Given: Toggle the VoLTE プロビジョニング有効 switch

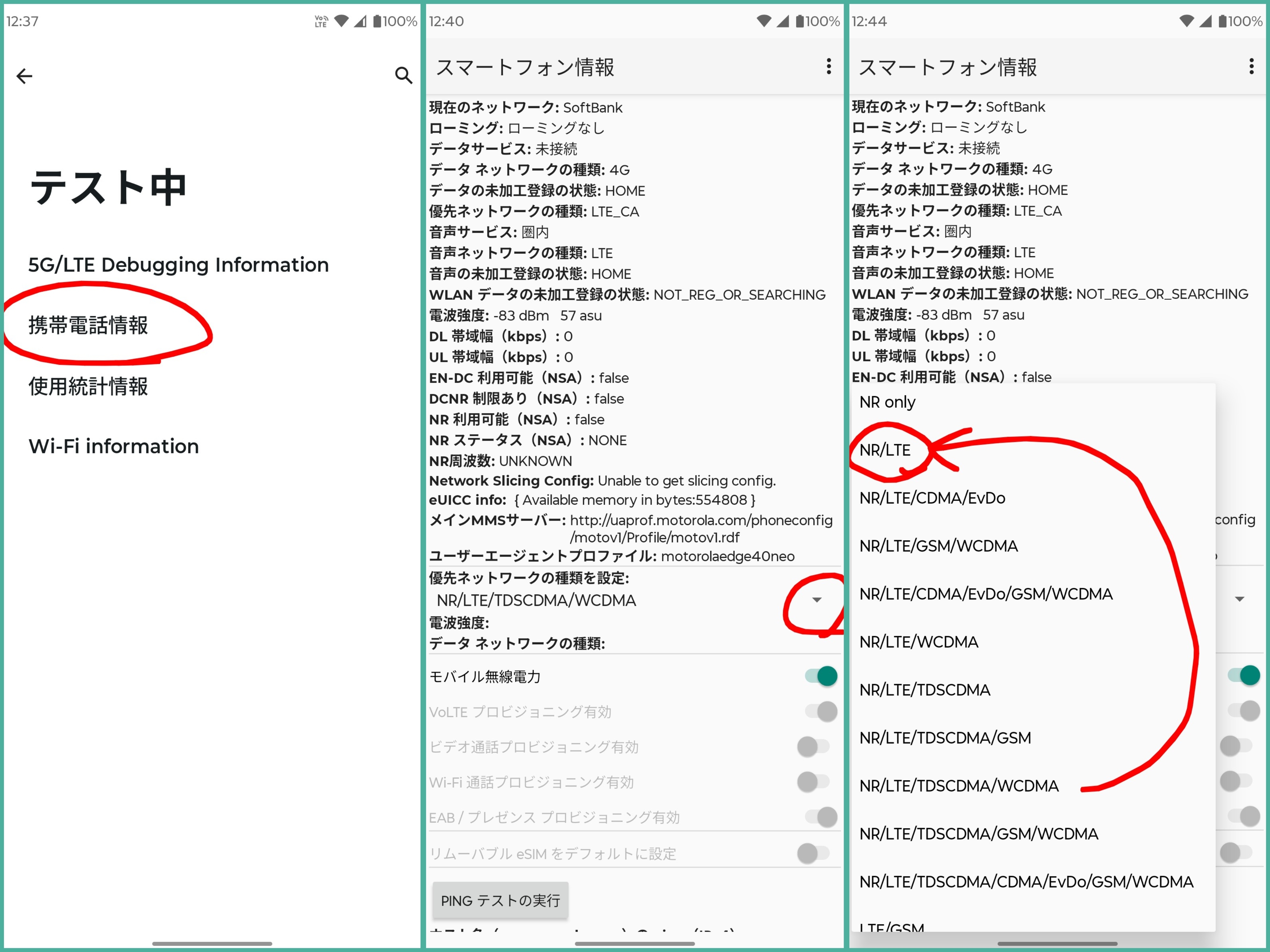Looking at the screenshot, I should pos(820,712).
